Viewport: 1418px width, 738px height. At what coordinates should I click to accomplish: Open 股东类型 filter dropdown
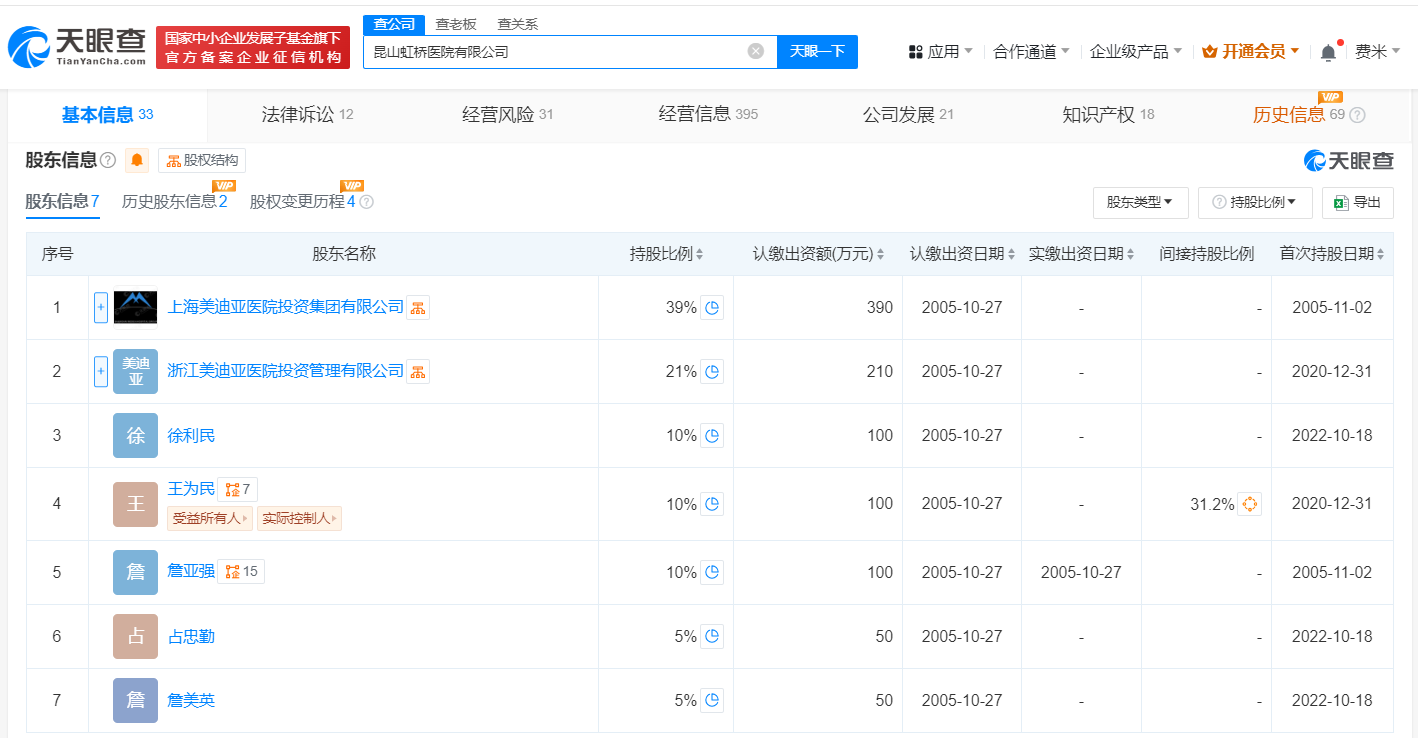[1140, 202]
